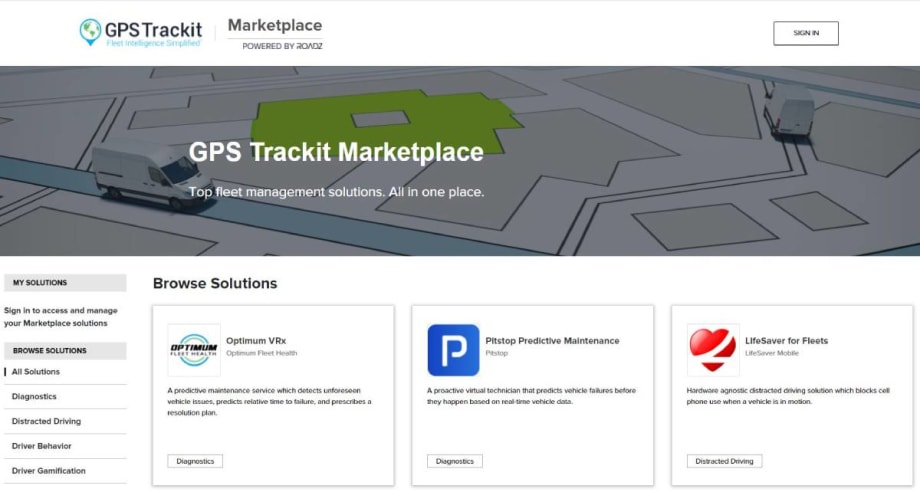Click the Optimum Fleet Health vendor name

coord(262,353)
